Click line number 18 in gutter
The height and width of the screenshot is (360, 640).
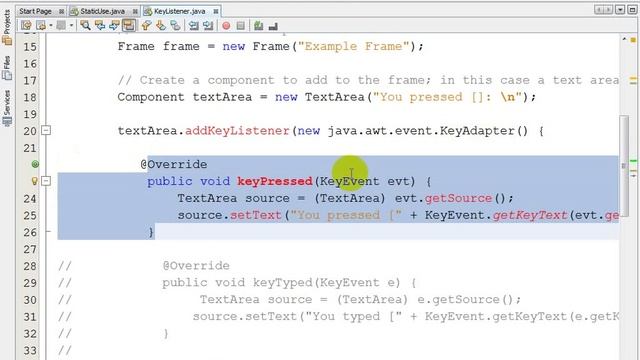click(29, 98)
